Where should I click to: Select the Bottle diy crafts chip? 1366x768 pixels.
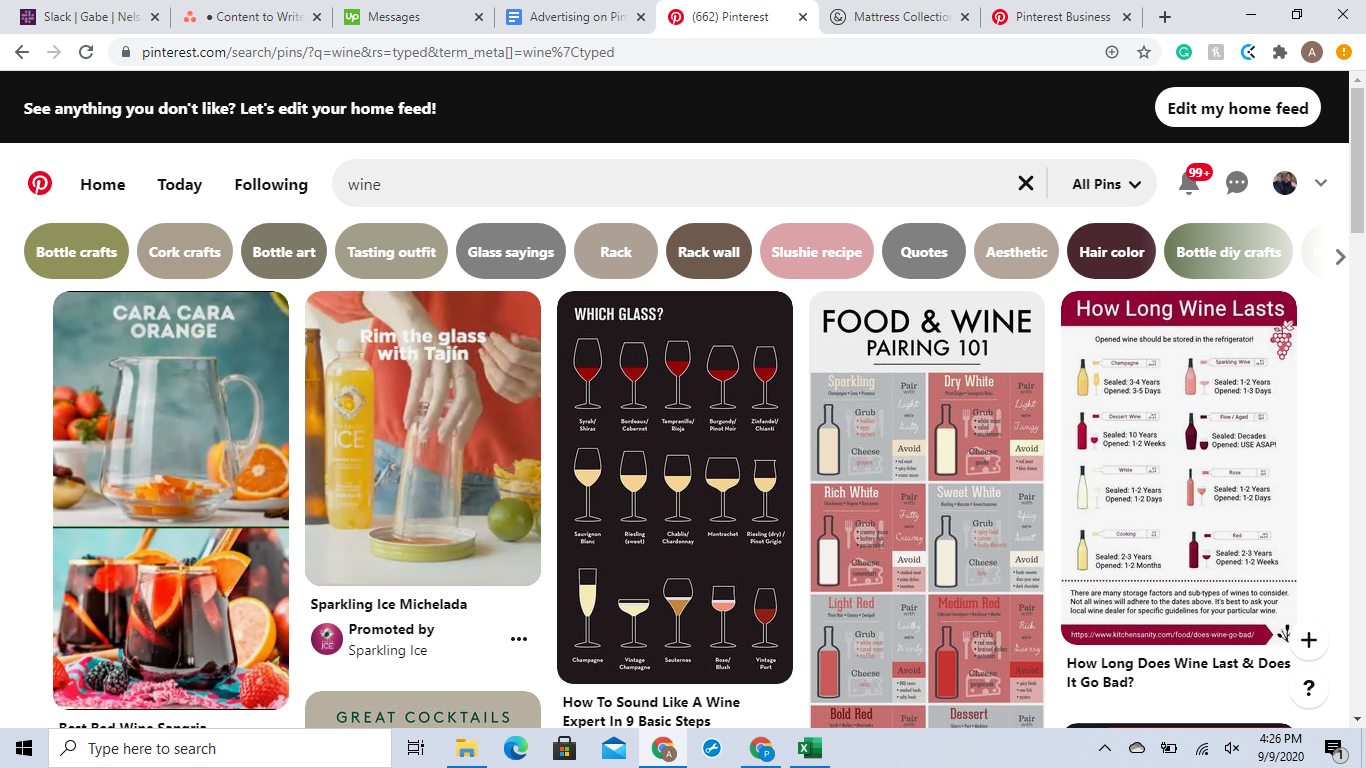(1228, 252)
